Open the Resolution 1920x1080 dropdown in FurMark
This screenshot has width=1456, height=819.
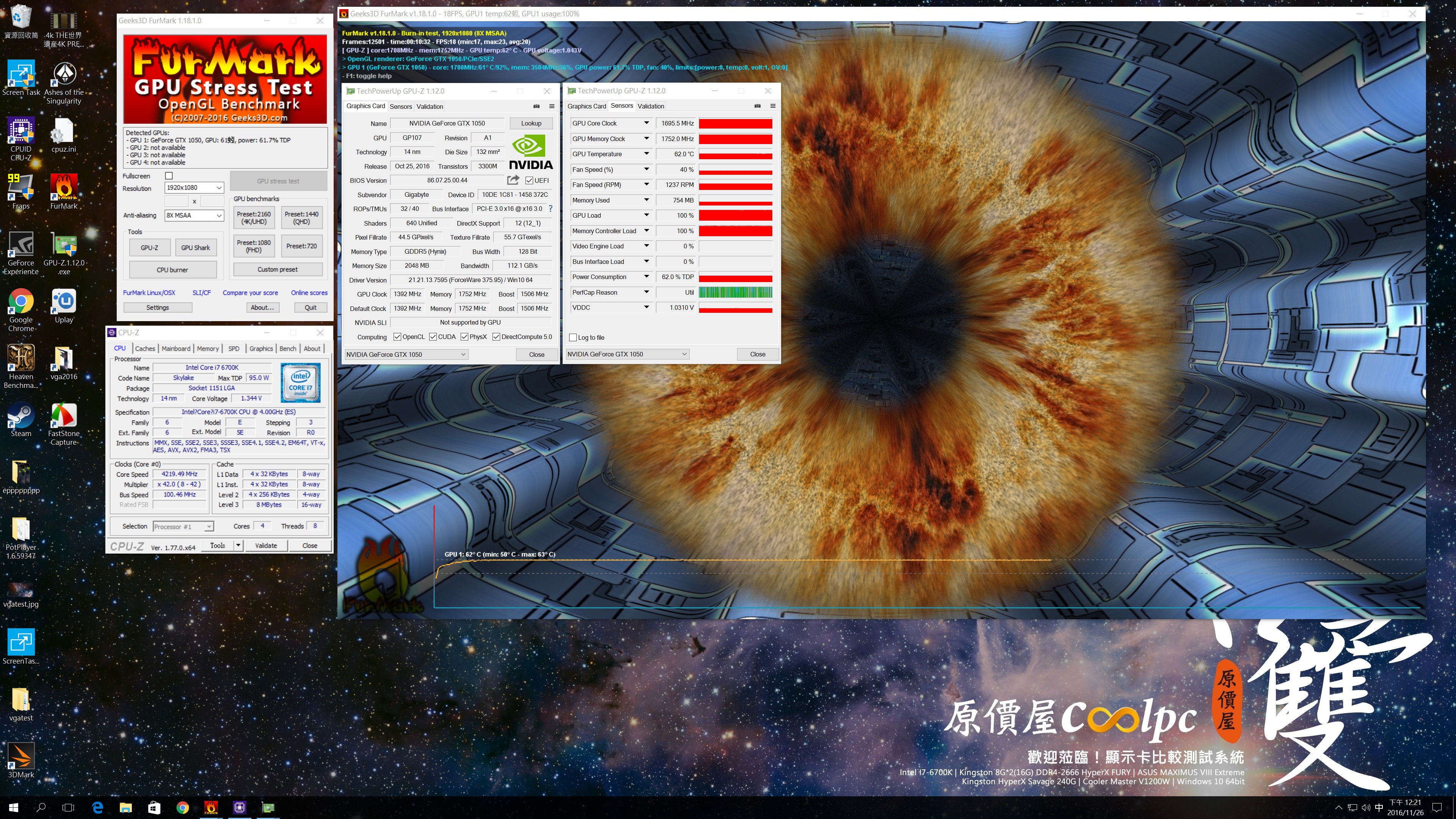[x=194, y=188]
